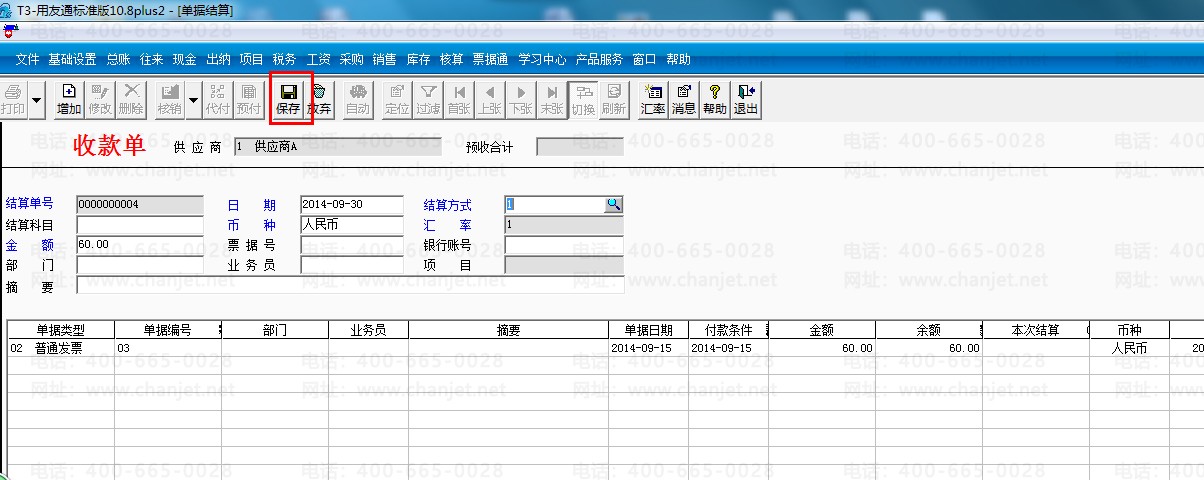Open the 出纳 menu
Screen dimensions: 1204x480
218,59
